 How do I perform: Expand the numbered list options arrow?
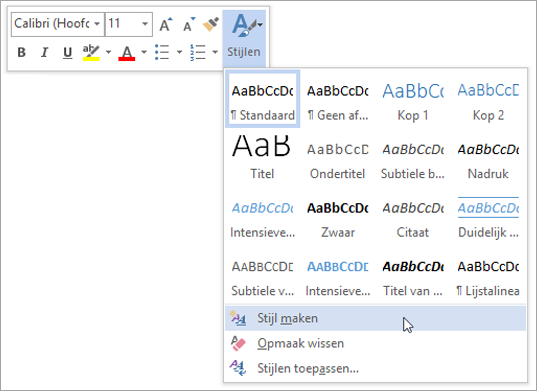point(215,52)
